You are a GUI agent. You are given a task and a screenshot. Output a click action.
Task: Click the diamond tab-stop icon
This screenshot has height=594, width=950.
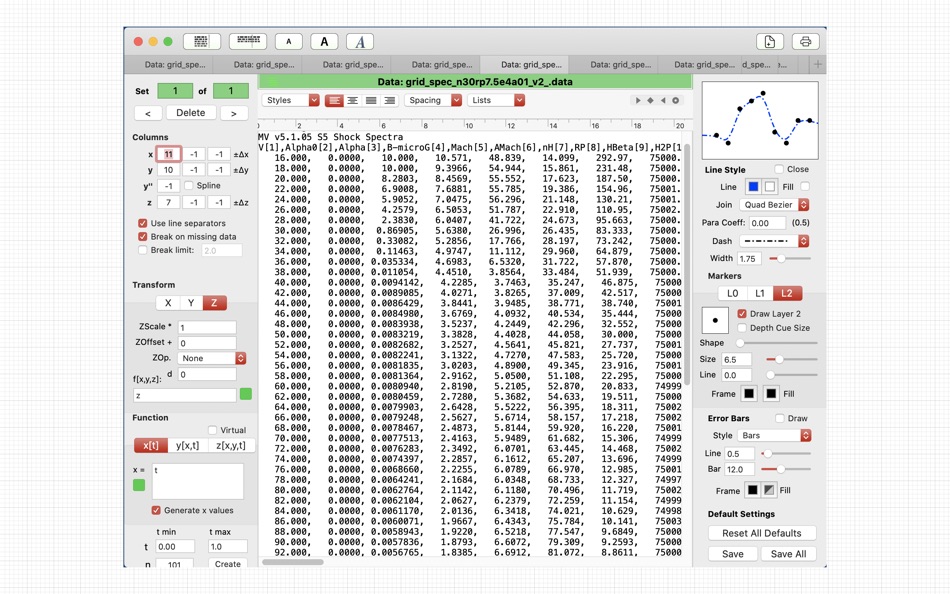(650, 101)
